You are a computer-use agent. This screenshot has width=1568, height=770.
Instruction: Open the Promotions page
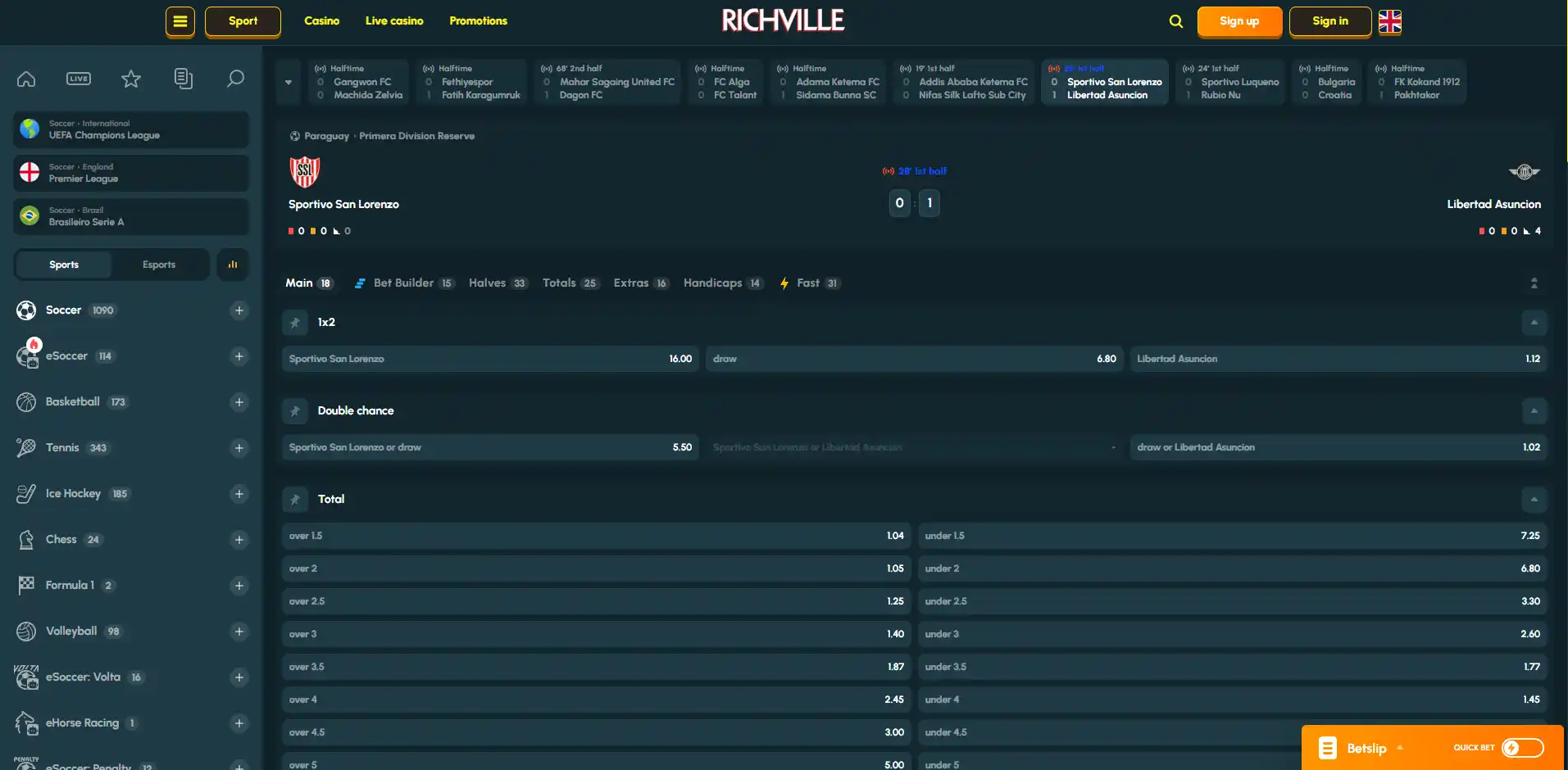[x=479, y=21]
